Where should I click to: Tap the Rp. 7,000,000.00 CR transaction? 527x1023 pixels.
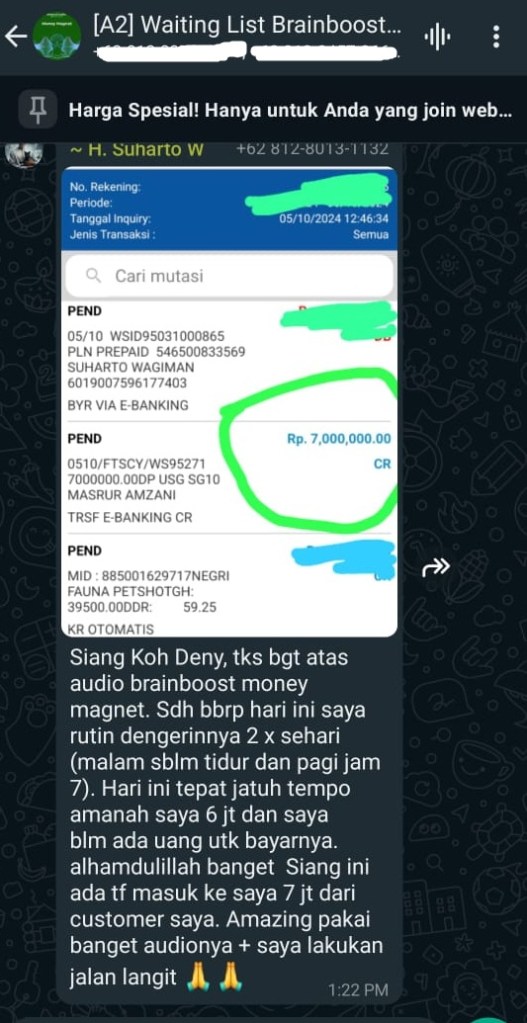230,478
